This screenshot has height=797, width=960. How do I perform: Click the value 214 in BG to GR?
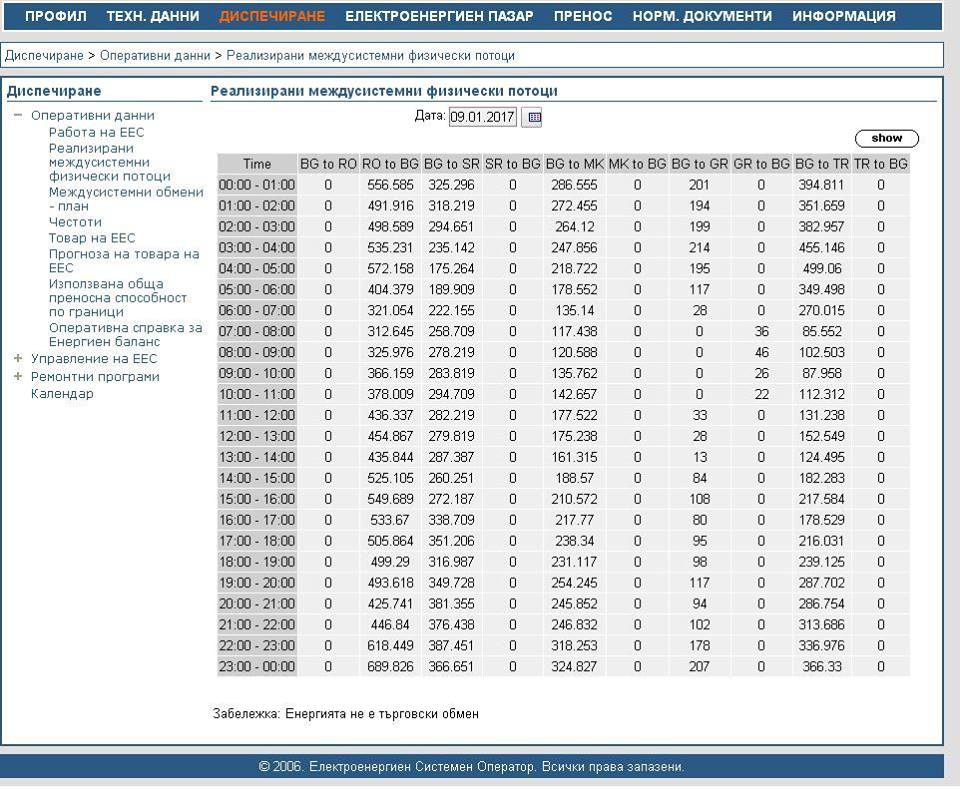tap(700, 247)
